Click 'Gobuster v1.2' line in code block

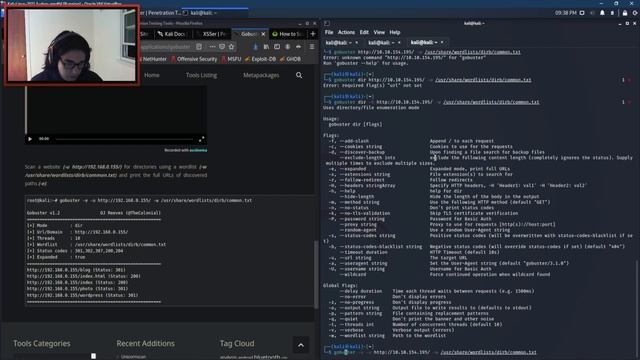point(43,213)
